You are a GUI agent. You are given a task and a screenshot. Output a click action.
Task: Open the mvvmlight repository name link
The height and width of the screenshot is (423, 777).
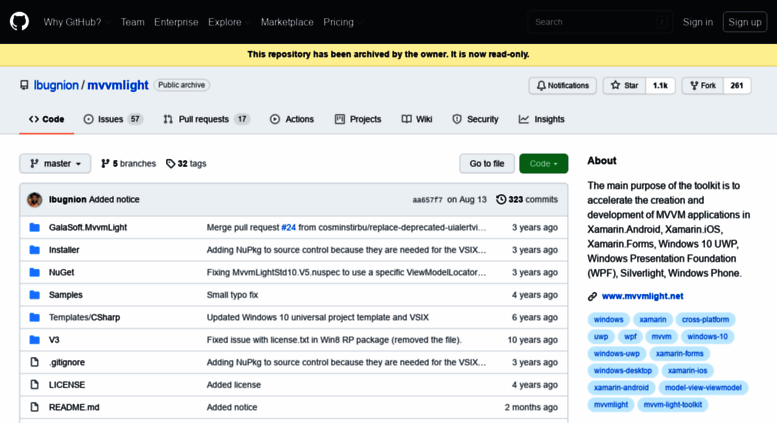118,85
